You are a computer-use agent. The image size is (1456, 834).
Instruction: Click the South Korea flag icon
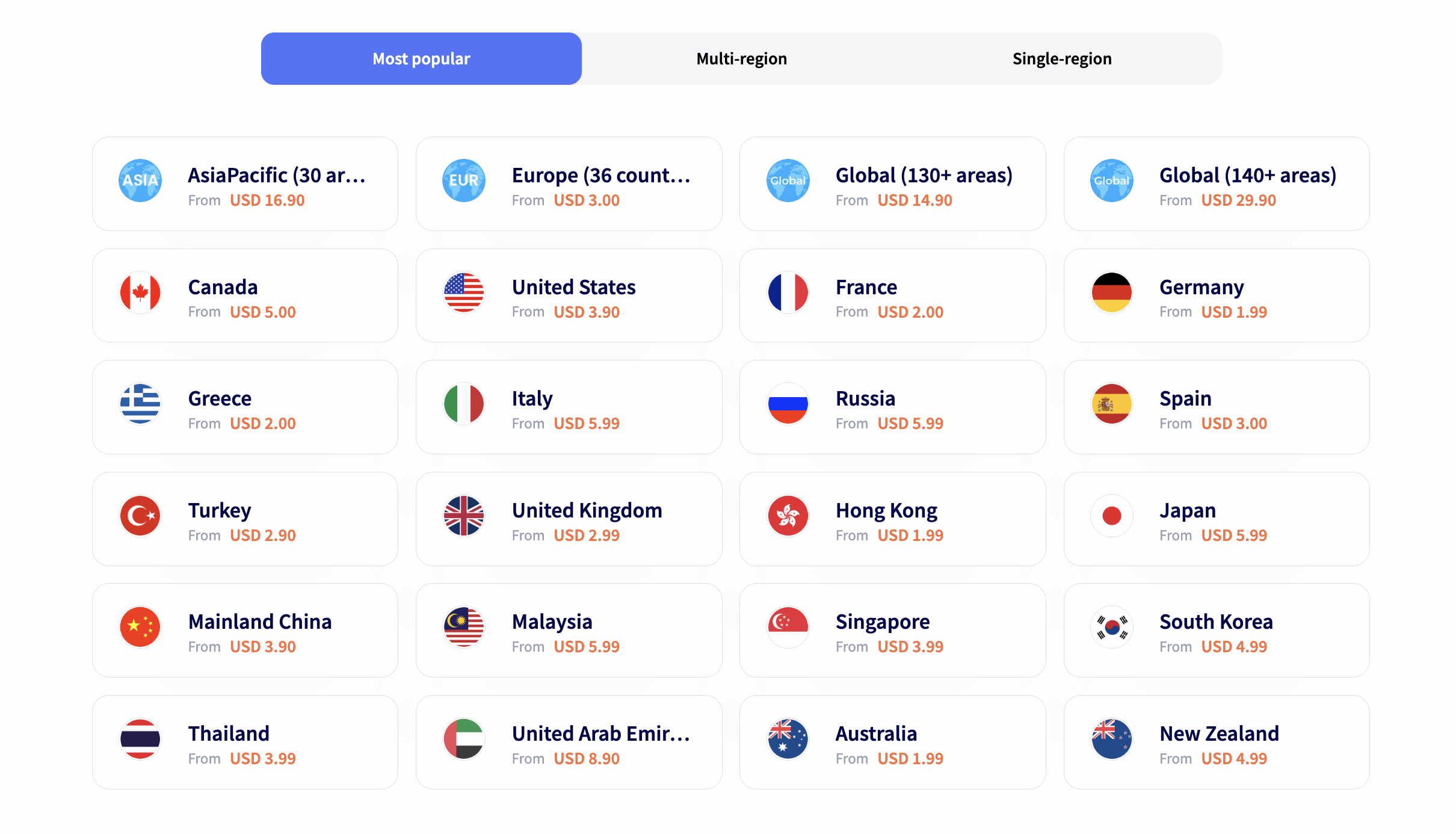click(x=1111, y=627)
